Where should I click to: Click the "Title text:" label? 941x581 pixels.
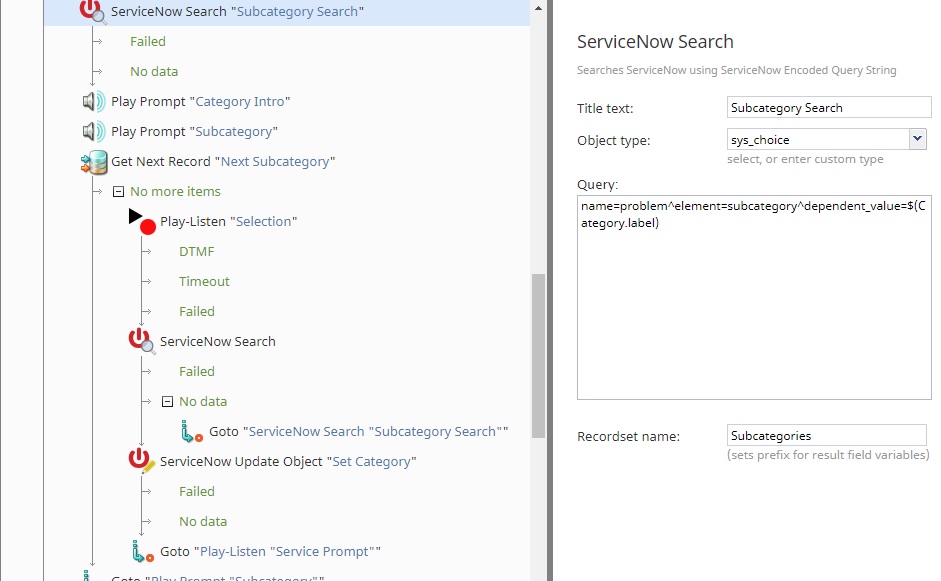point(605,109)
